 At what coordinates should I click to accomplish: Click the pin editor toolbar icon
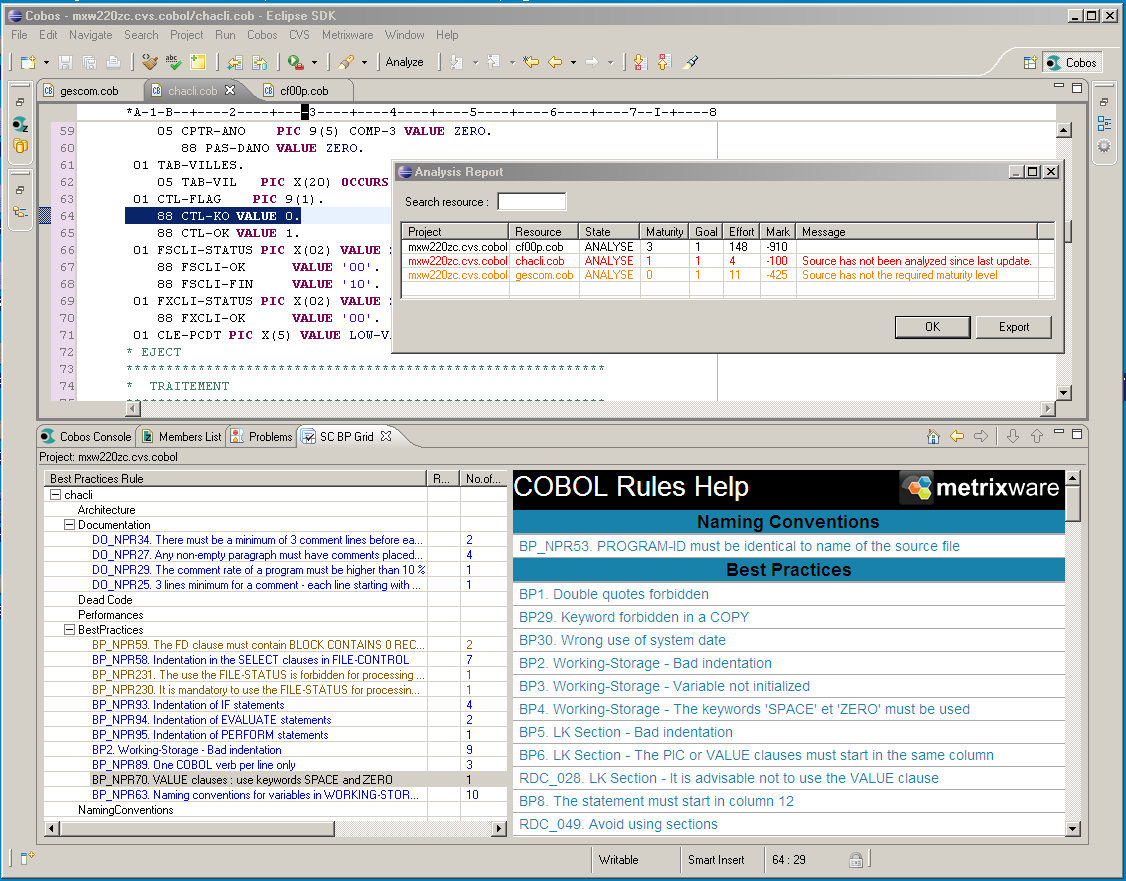pos(691,62)
